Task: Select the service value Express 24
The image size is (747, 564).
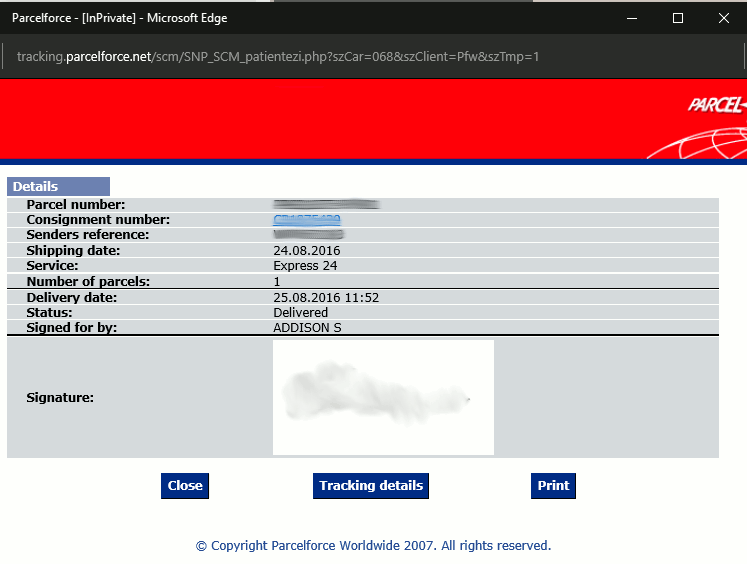Action: (x=305, y=265)
